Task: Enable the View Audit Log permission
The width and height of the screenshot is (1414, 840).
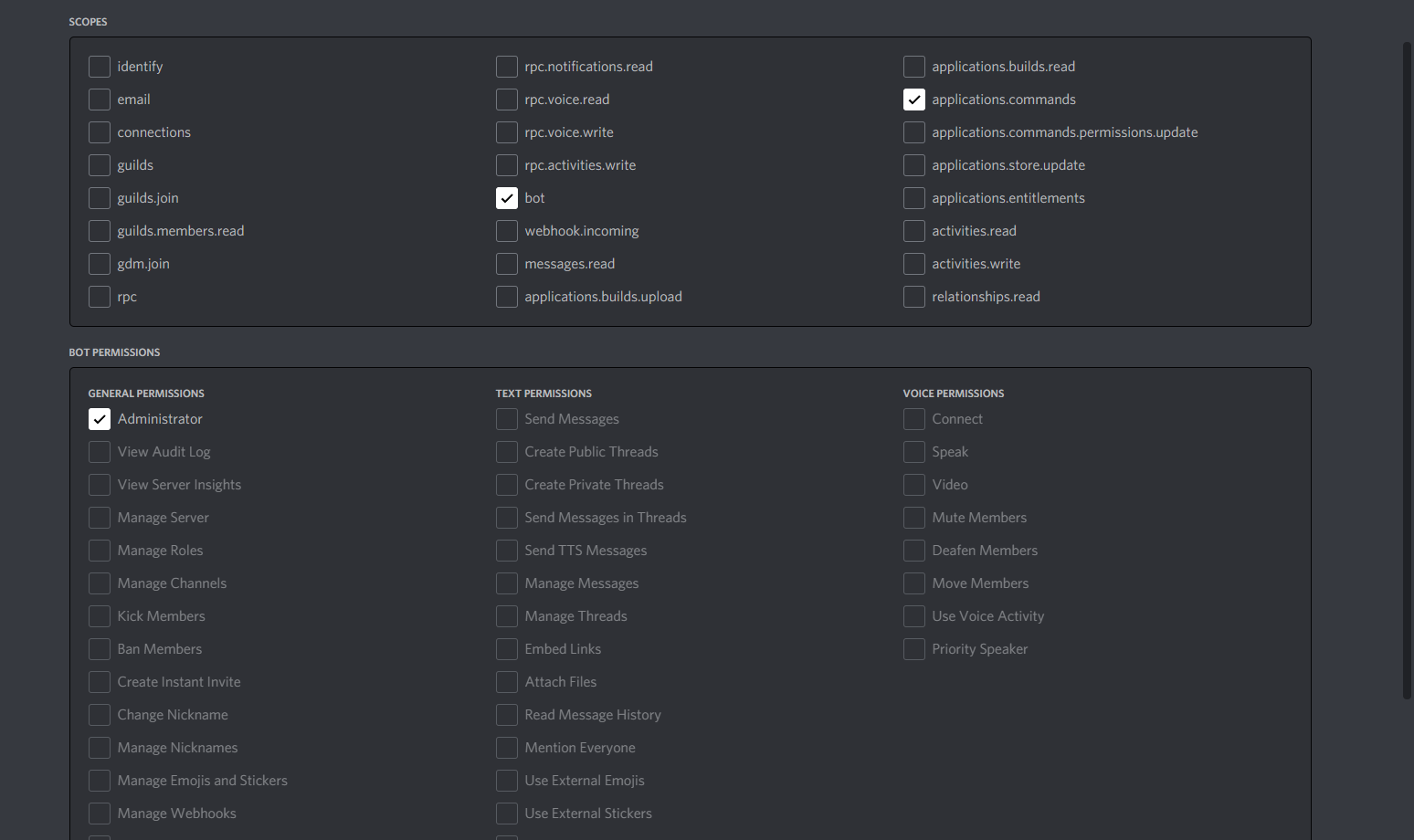Action: [99, 451]
